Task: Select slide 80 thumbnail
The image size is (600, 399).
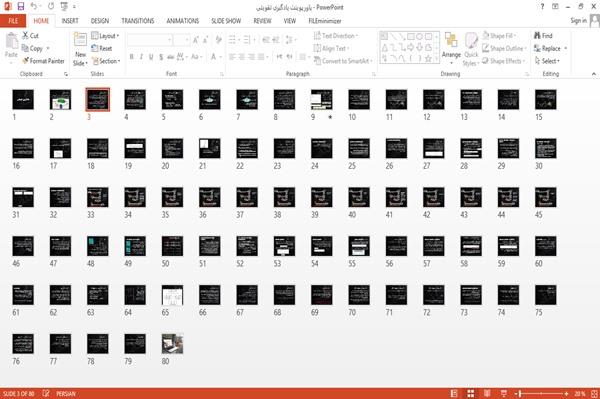Action: pos(172,344)
